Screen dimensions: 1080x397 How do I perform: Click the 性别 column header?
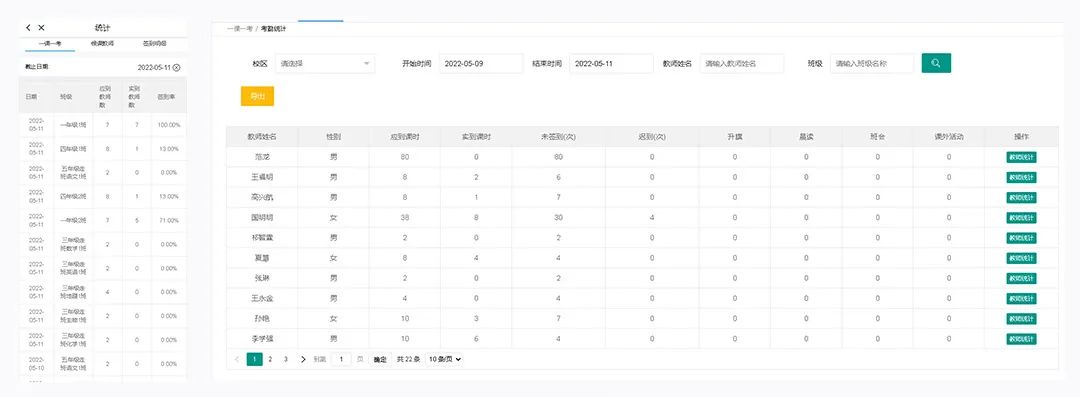(333, 137)
